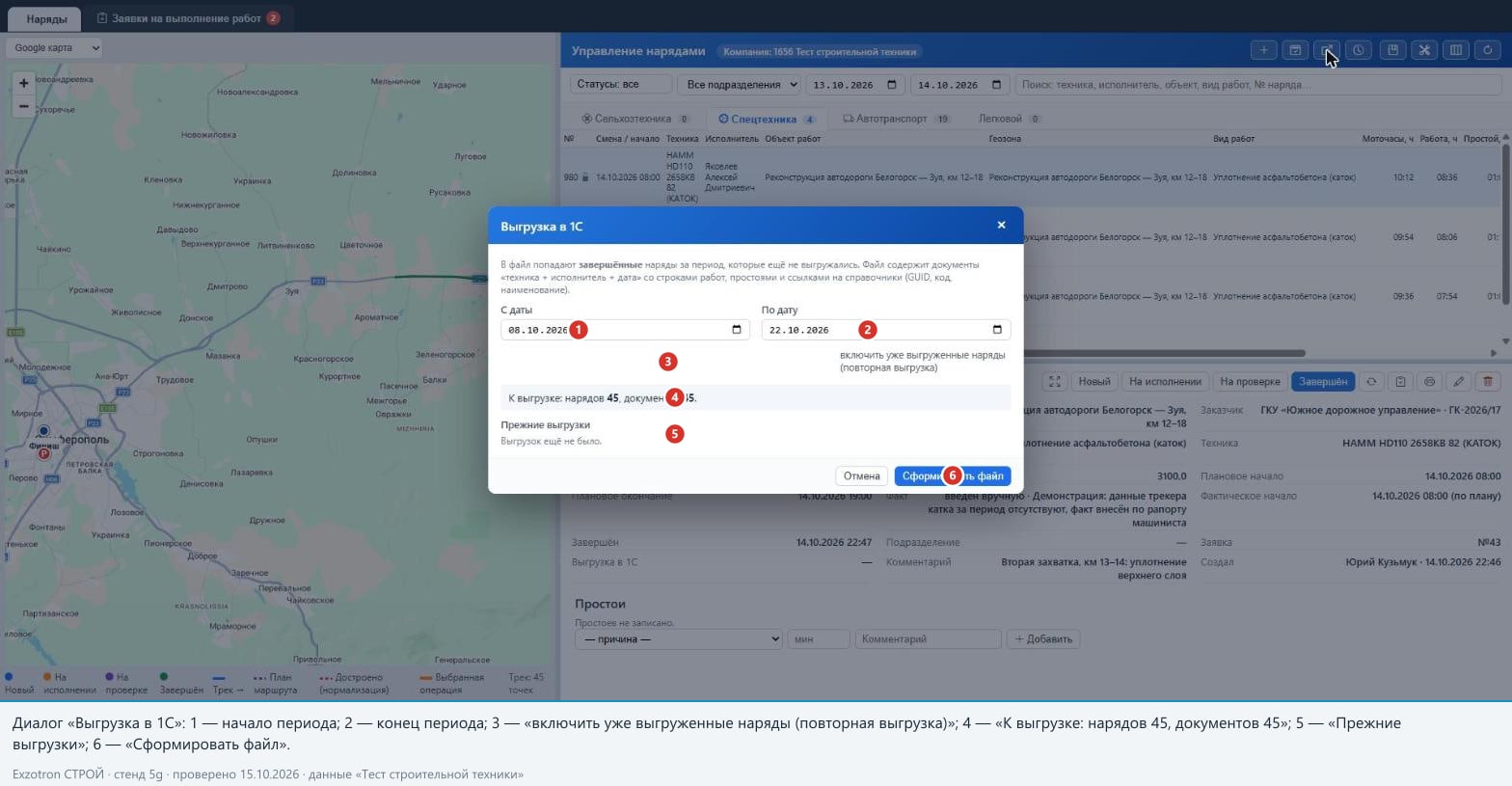This screenshot has height=786, width=1512.
Task: Click filter end date 14.10.2026 field
Action: pos(960,84)
